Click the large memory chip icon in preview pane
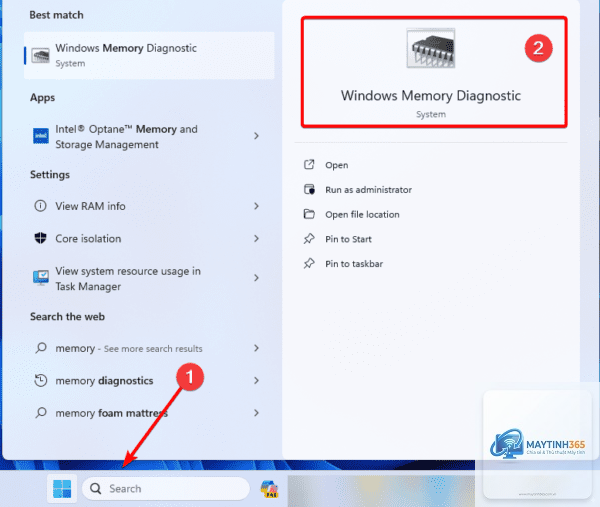The image size is (600, 507). pos(431,48)
